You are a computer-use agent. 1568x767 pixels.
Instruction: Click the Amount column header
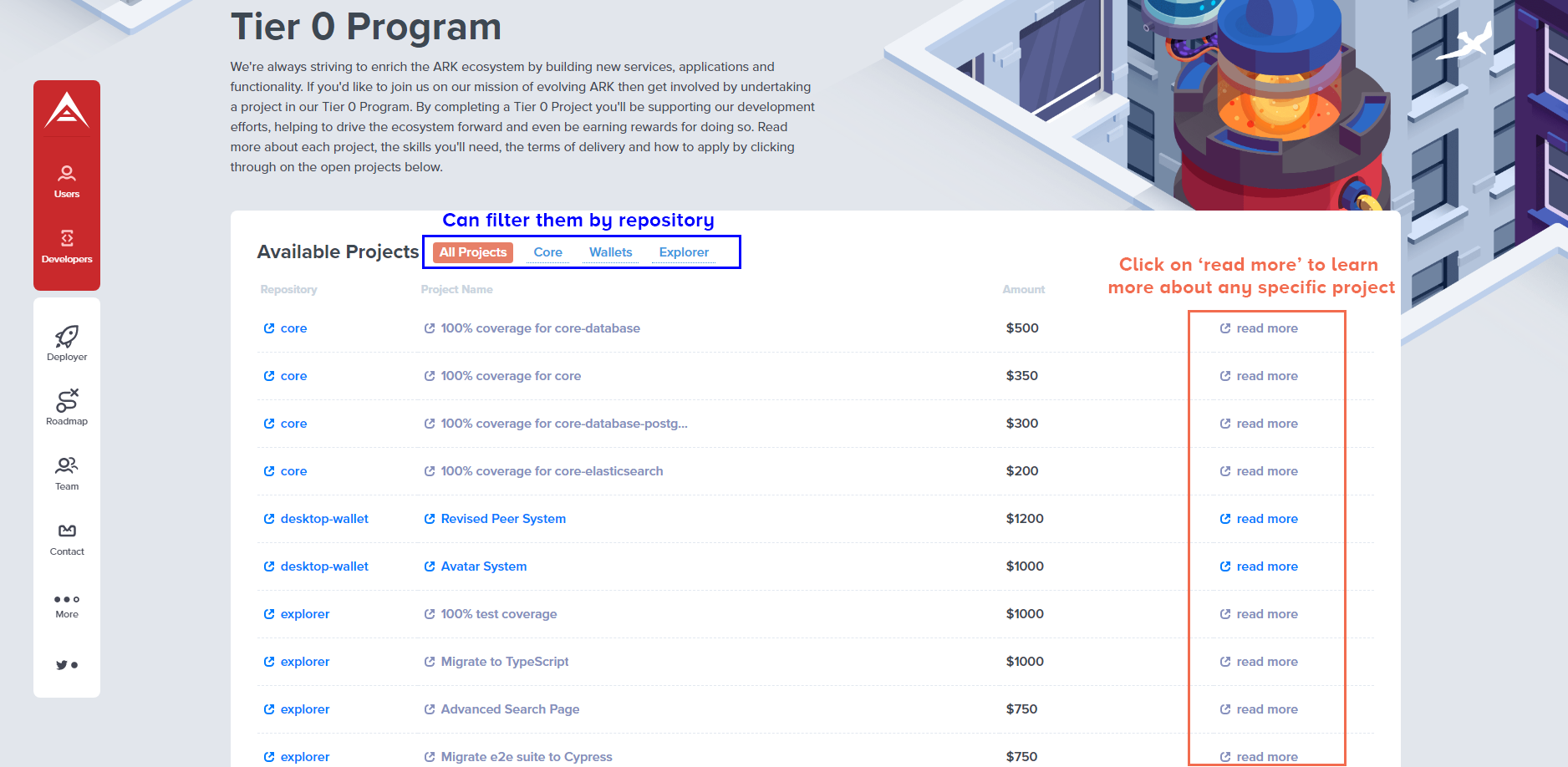pos(1023,290)
